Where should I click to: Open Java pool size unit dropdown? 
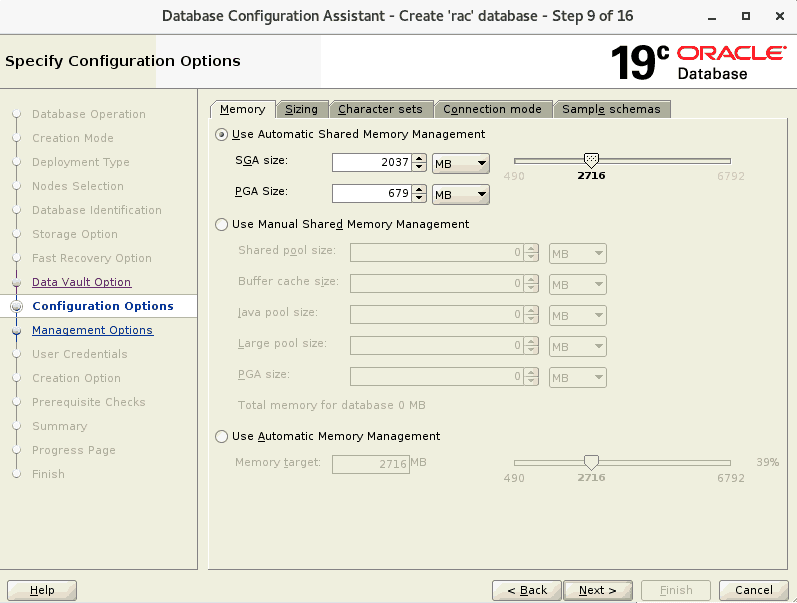pos(577,316)
